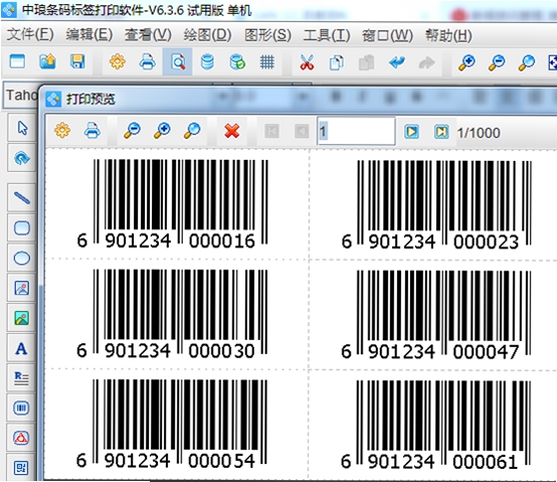The height and width of the screenshot is (482, 557).
Task: Go to next page in print preview
Action: pyautogui.click(x=411, y=132)
